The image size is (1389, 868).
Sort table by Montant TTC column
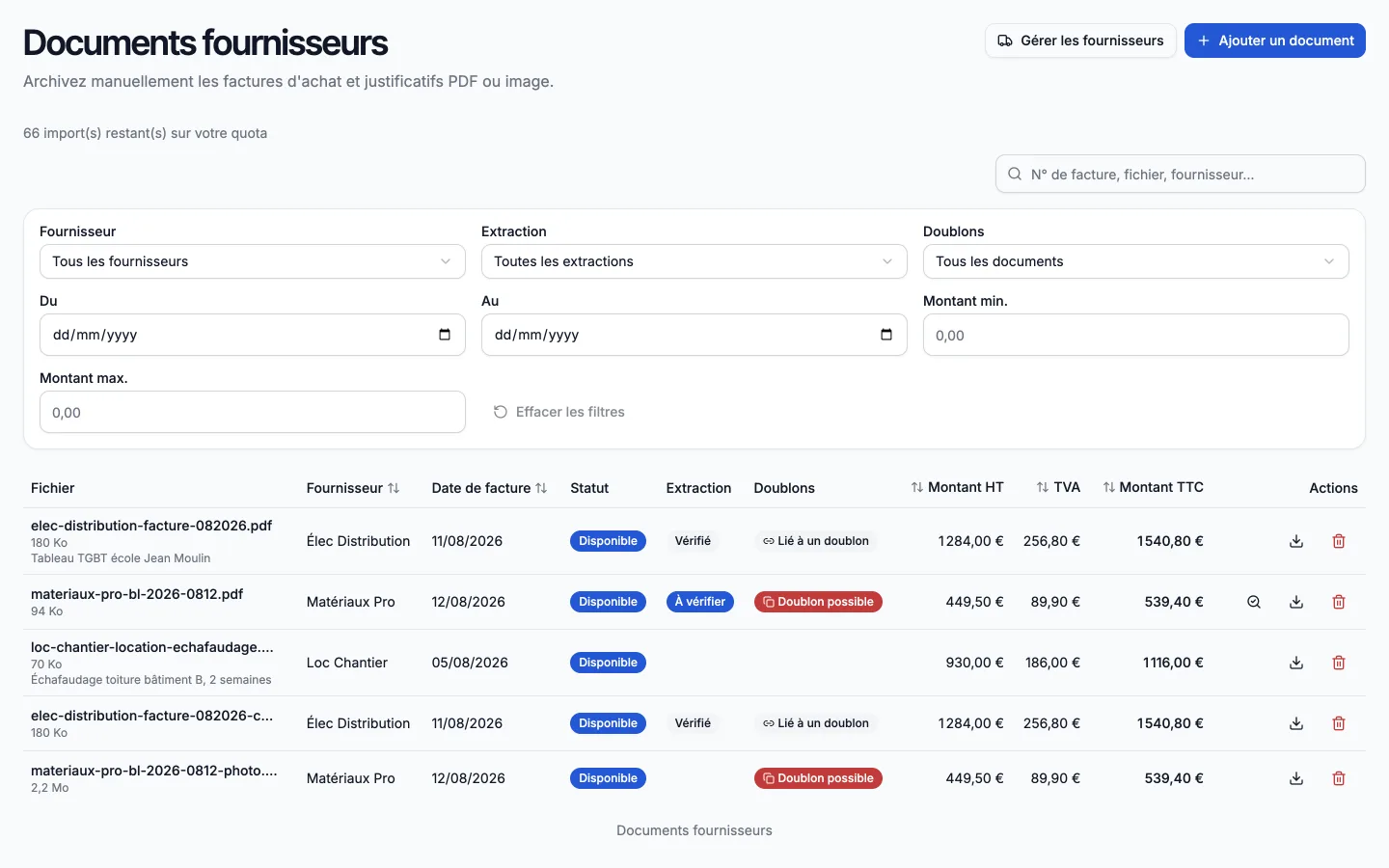pyautogui.click(x=1154, y=487)
